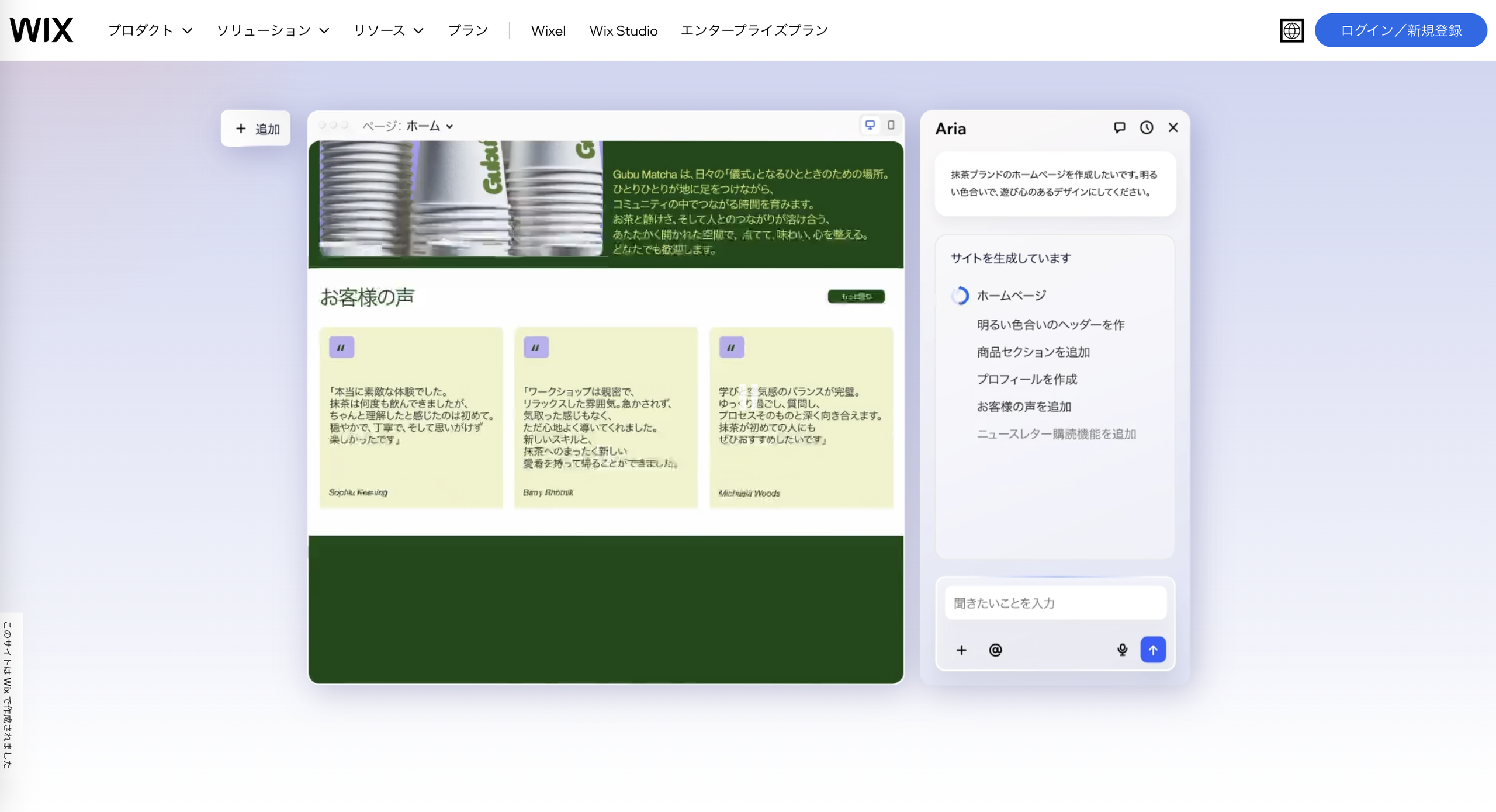
Task: Click the @ mention icon
Action: click(996, 650)
